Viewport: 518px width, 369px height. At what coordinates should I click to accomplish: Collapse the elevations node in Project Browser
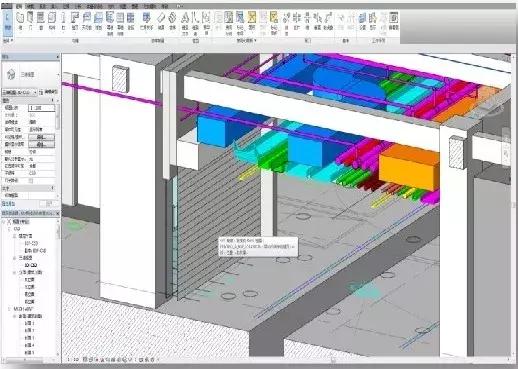(x=15, y=273)
